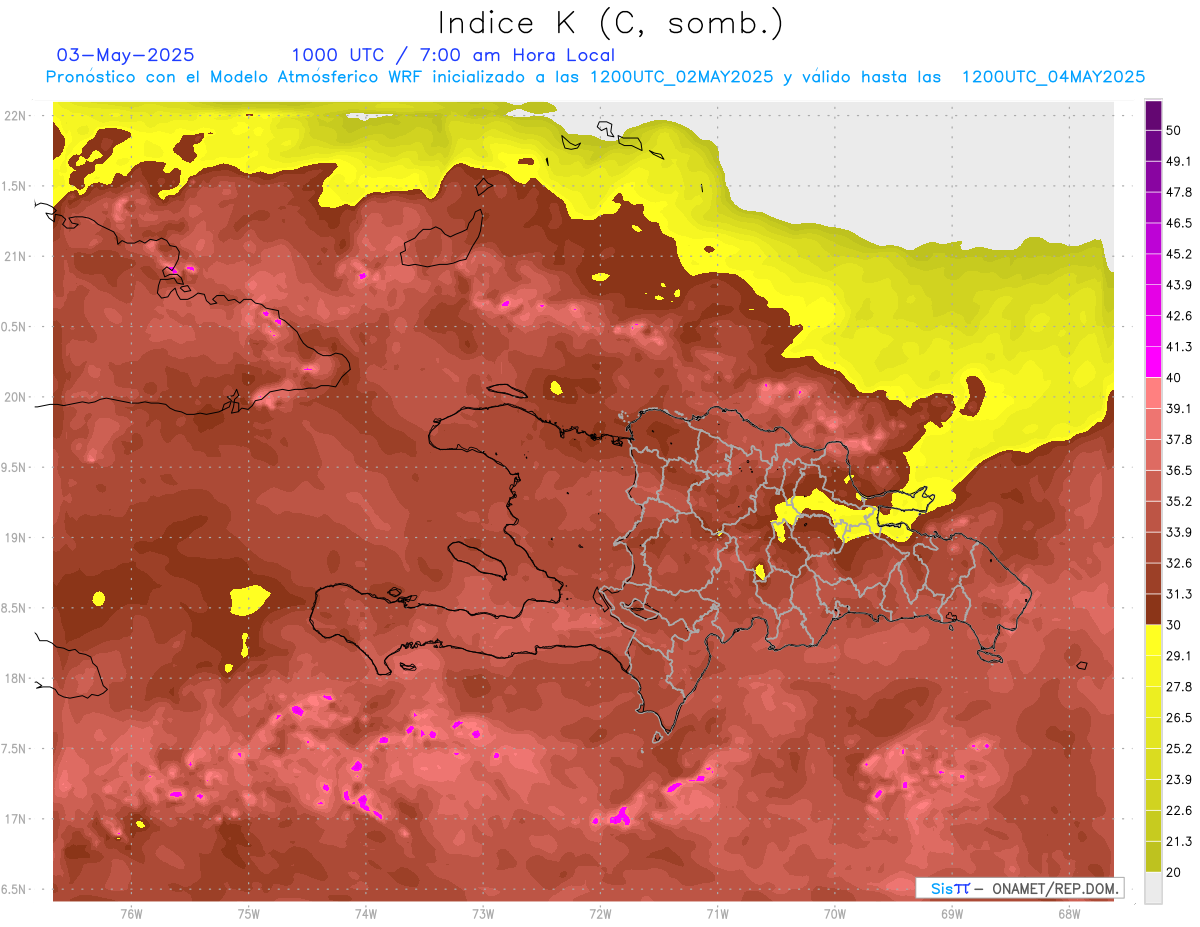
Task: Click the '22.6' value on the color scale
Action: tap(1179, 810)
